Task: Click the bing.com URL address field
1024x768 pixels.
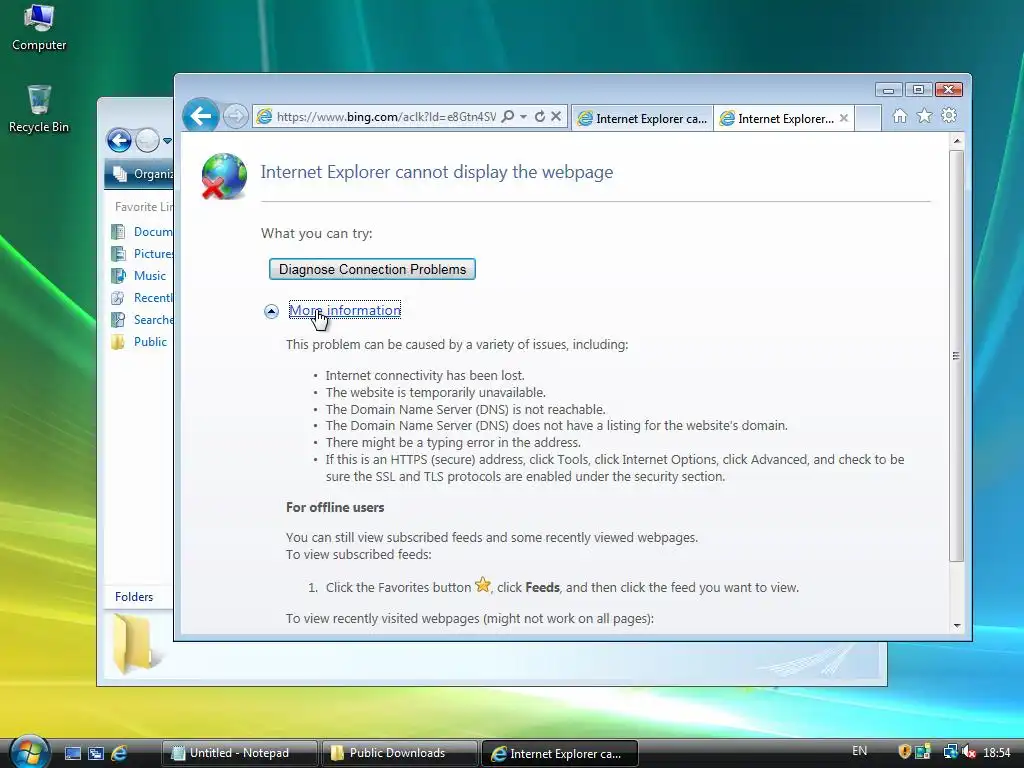Action: (386, 117)
